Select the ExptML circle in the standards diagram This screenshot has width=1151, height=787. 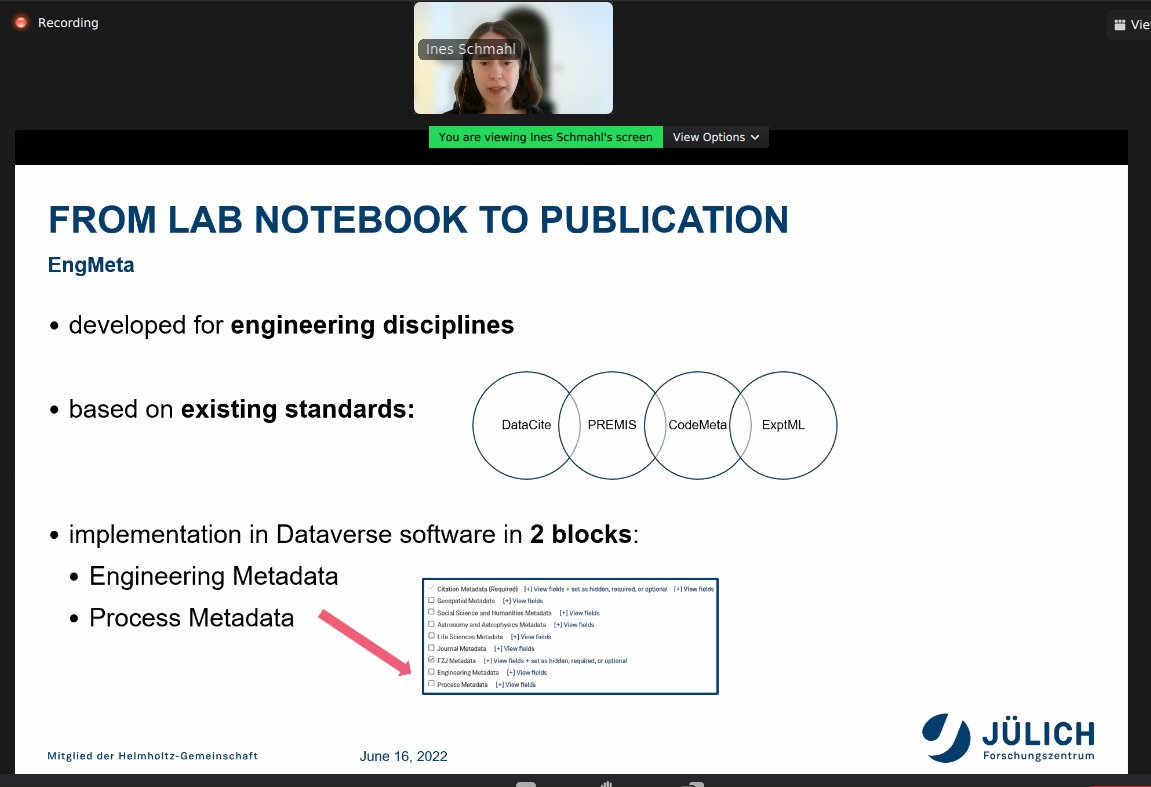tap(785, 425)
